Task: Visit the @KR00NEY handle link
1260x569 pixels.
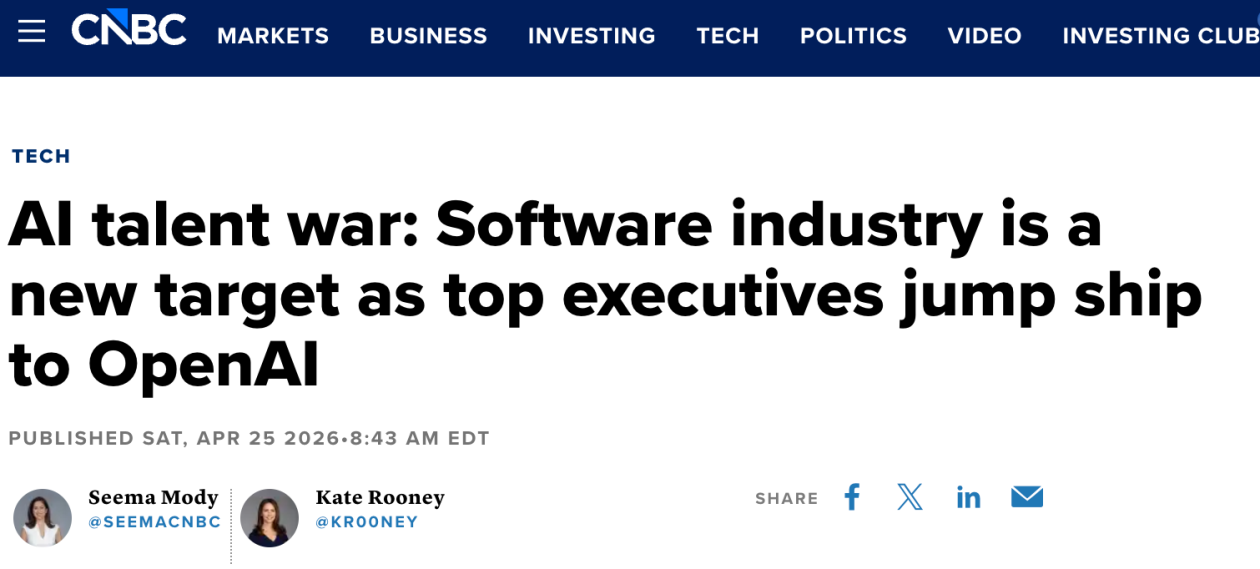Action: pos(367,522)
